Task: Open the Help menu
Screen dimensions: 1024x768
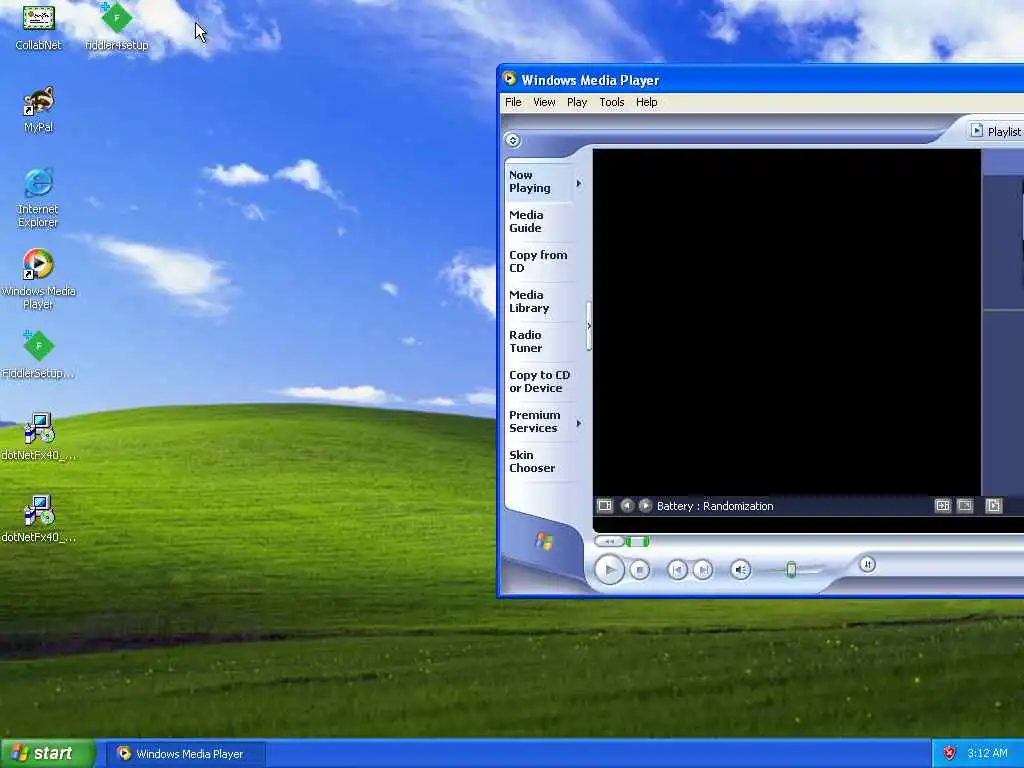Action: [647, 102]
